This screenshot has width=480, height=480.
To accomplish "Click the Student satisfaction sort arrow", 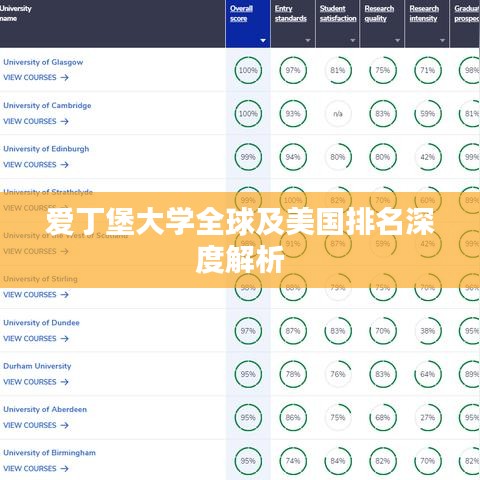I will 353,40.
